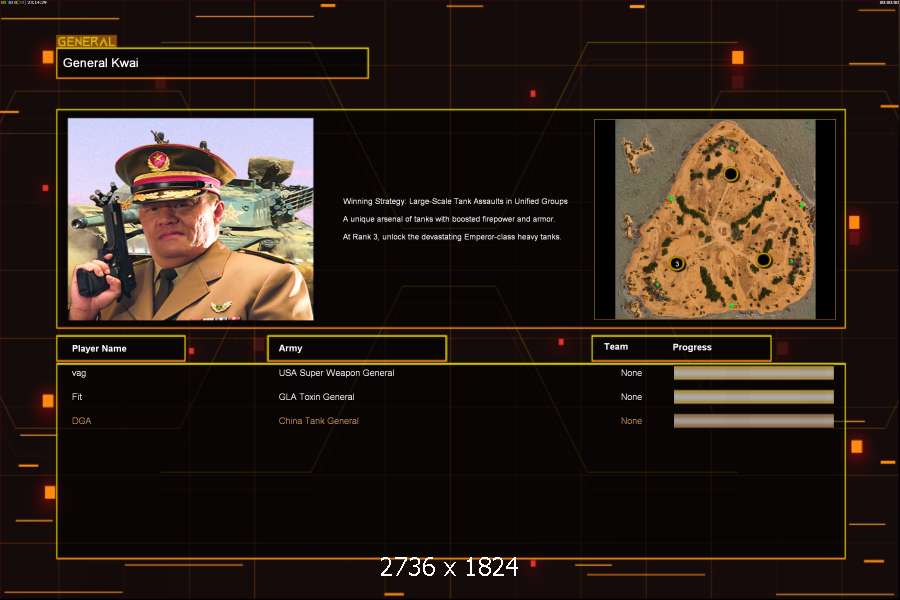The width and height of the screenshot is (900, 600).
Task: Click the 'unique arsenal of tanks' text line
Action: pyautogui.click(x=449, y=219)
